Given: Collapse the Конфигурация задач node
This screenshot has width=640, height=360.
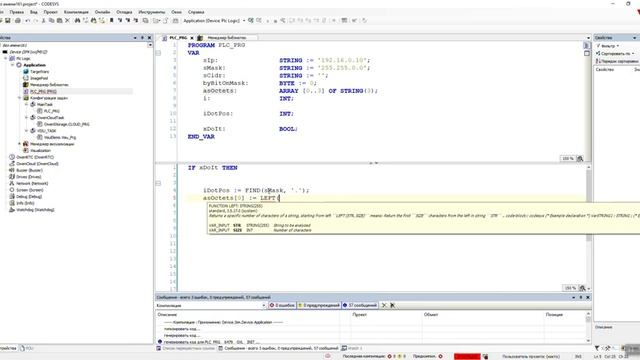Looking at the screenshot, I should point(20,98).
